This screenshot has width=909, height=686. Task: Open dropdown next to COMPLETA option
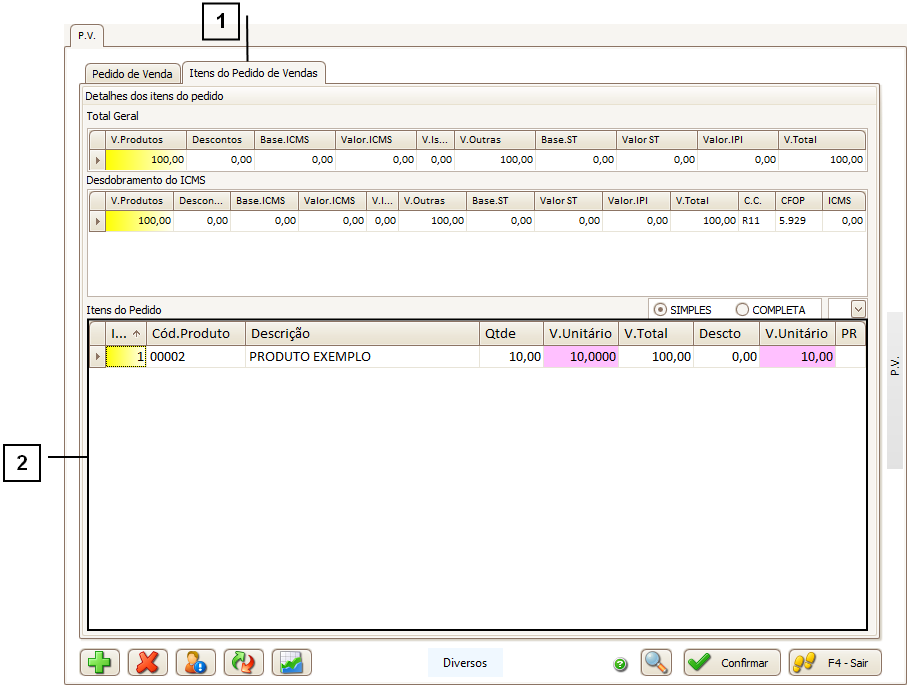pyautogui.click(x=858, y=309)
